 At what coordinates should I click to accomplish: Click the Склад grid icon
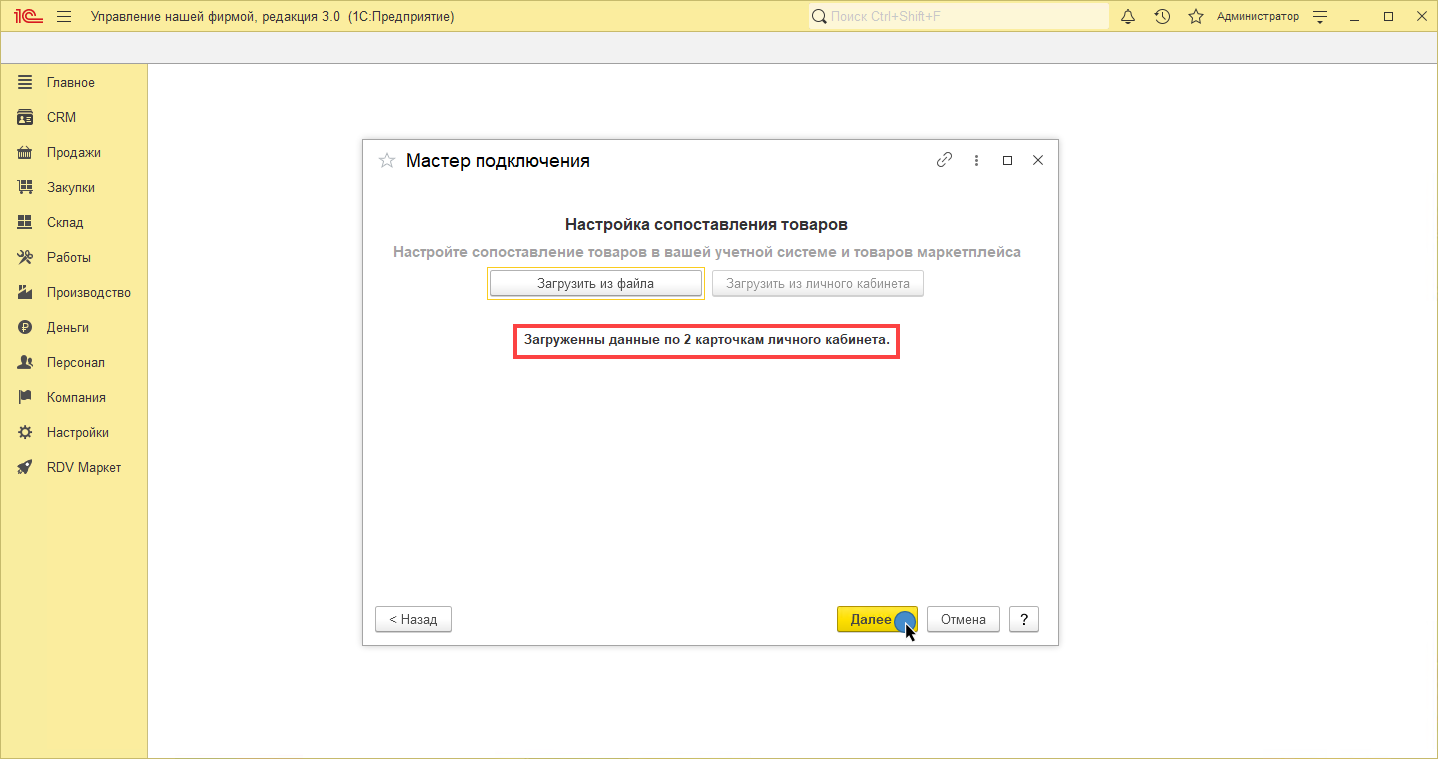pyautogui.click(x=25, y=223)
